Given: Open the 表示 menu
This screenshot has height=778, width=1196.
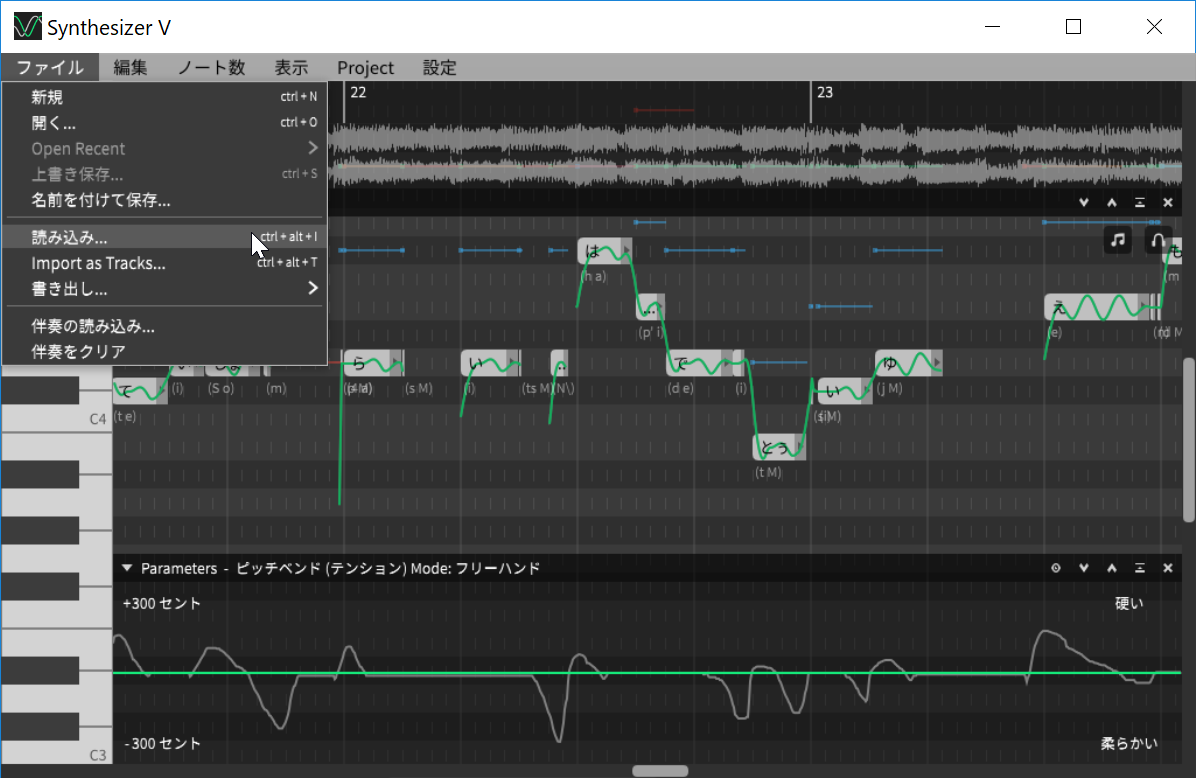Looking at the screenshot, I should (291, 67).
